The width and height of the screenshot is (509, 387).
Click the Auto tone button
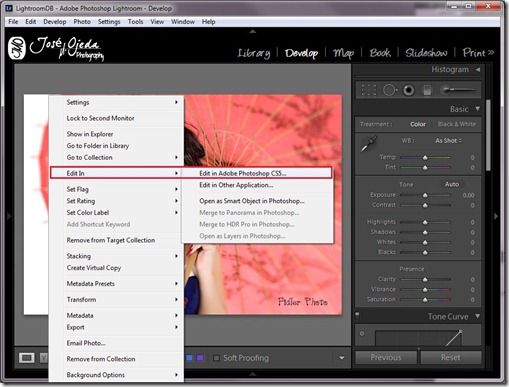pos(452,184)
